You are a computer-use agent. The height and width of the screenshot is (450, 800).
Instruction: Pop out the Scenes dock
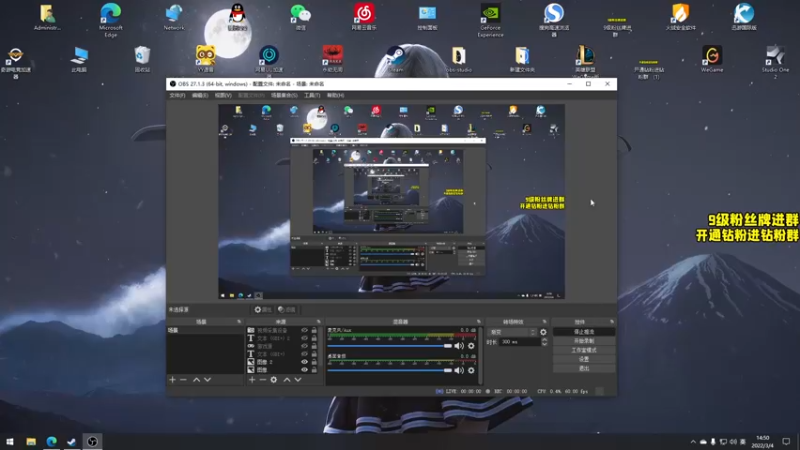(x=239, y=322)
